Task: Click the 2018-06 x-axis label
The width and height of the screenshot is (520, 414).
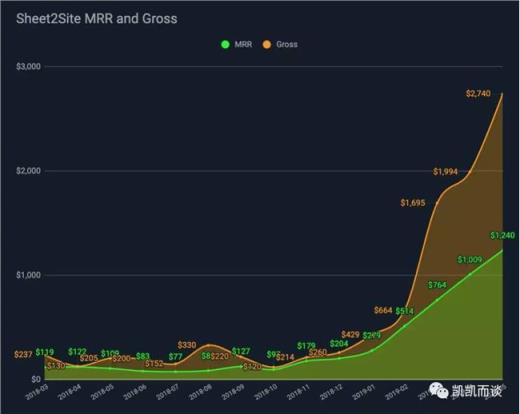Action: pyautogui.click(x=135, y=392)
